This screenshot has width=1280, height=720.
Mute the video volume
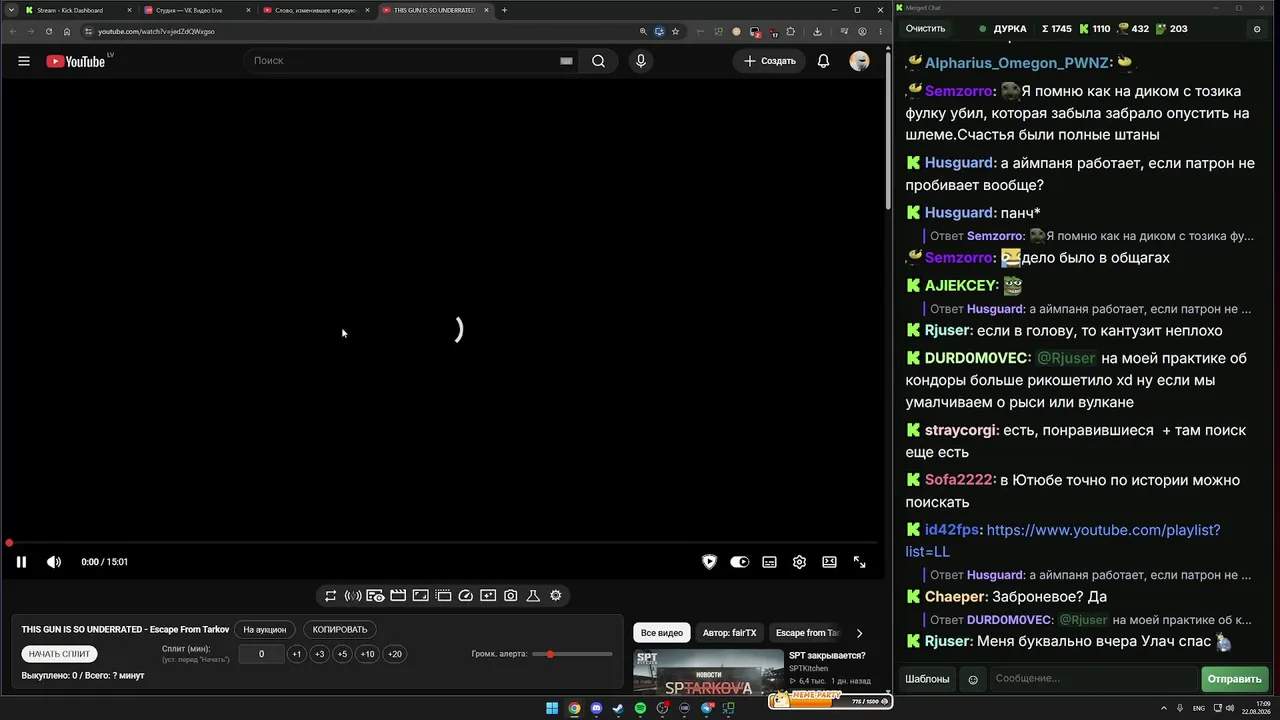coord(54,562)
